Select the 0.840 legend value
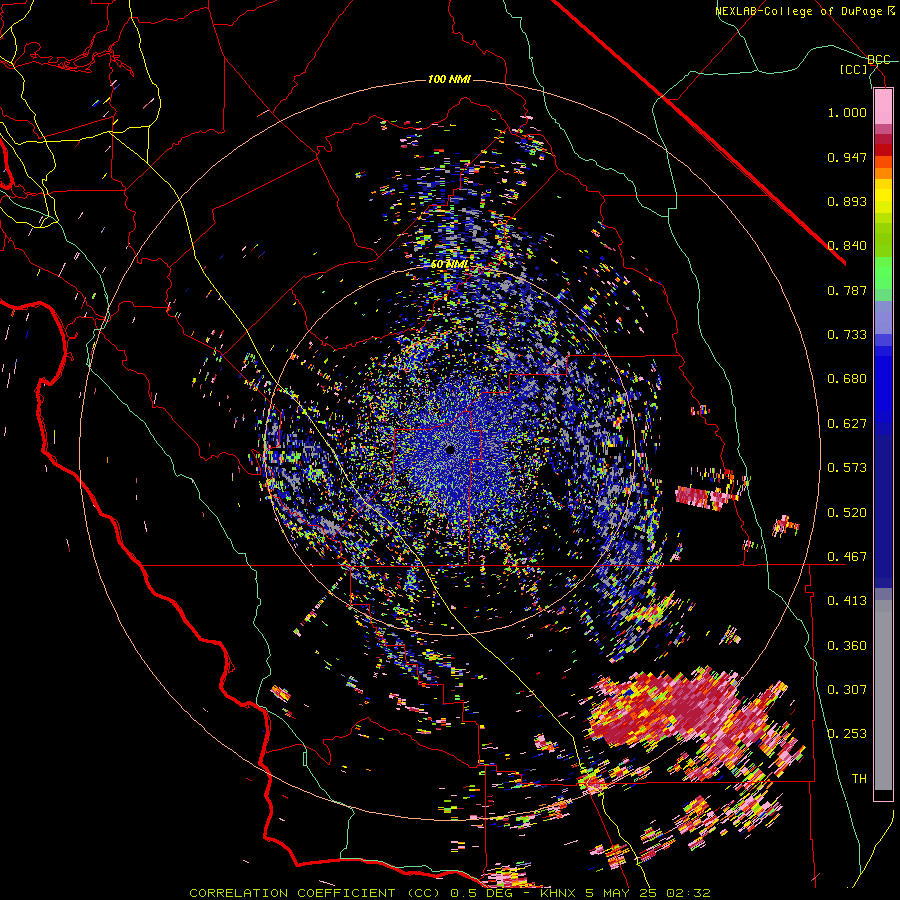This screenshot has height=900, width=900. 847,246
